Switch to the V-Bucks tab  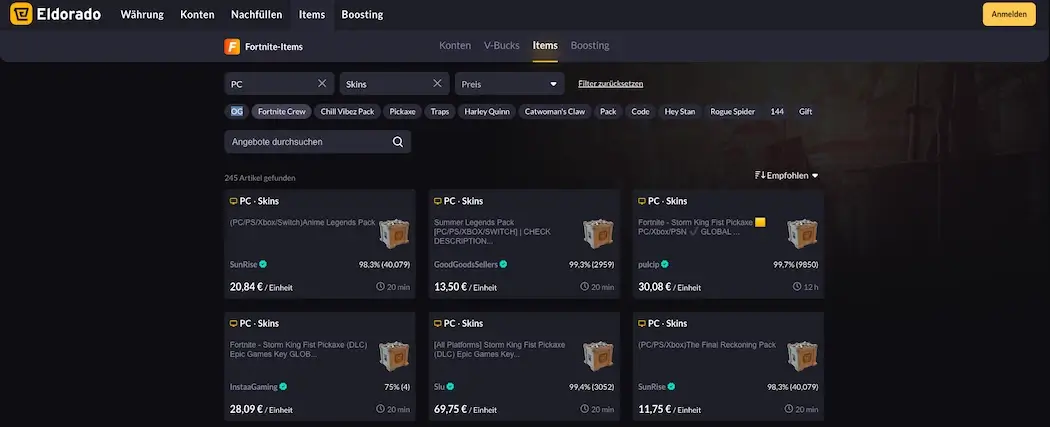click(x=502, y=46)
